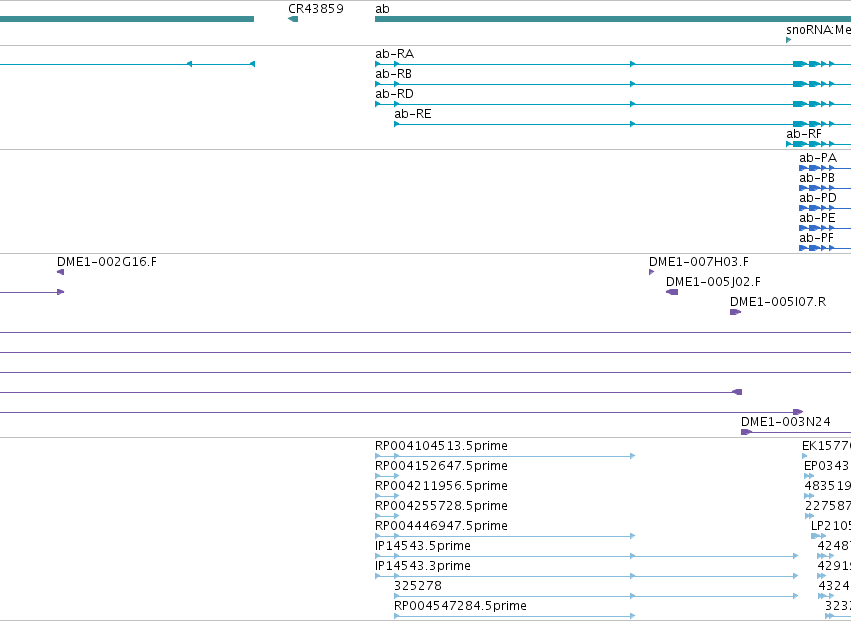The width and height of the screenshot is (851, 621).
Task: Click the 227587 alignment label
Action: 828,506
